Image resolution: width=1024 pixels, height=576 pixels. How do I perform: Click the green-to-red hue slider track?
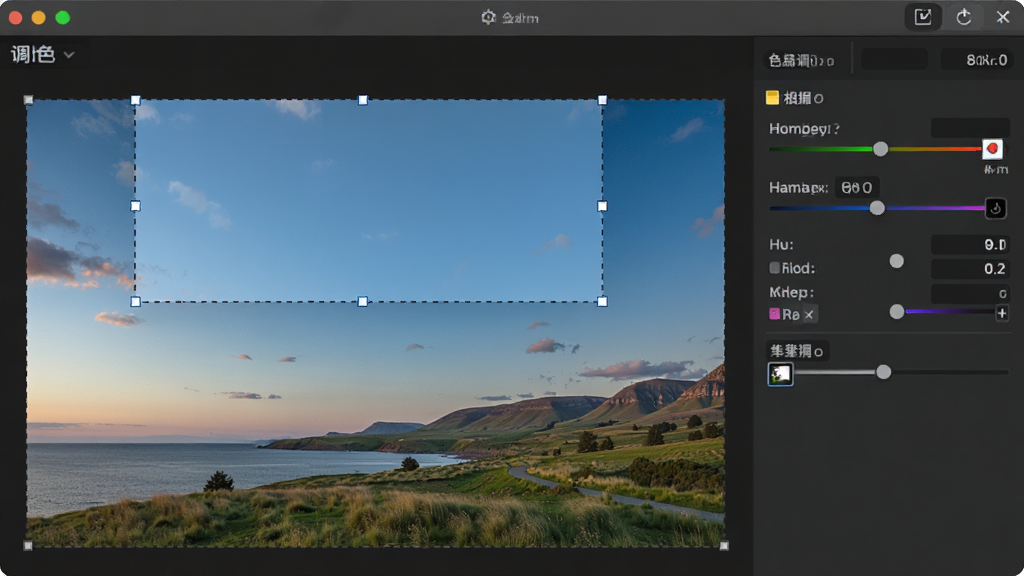[875, 149]
